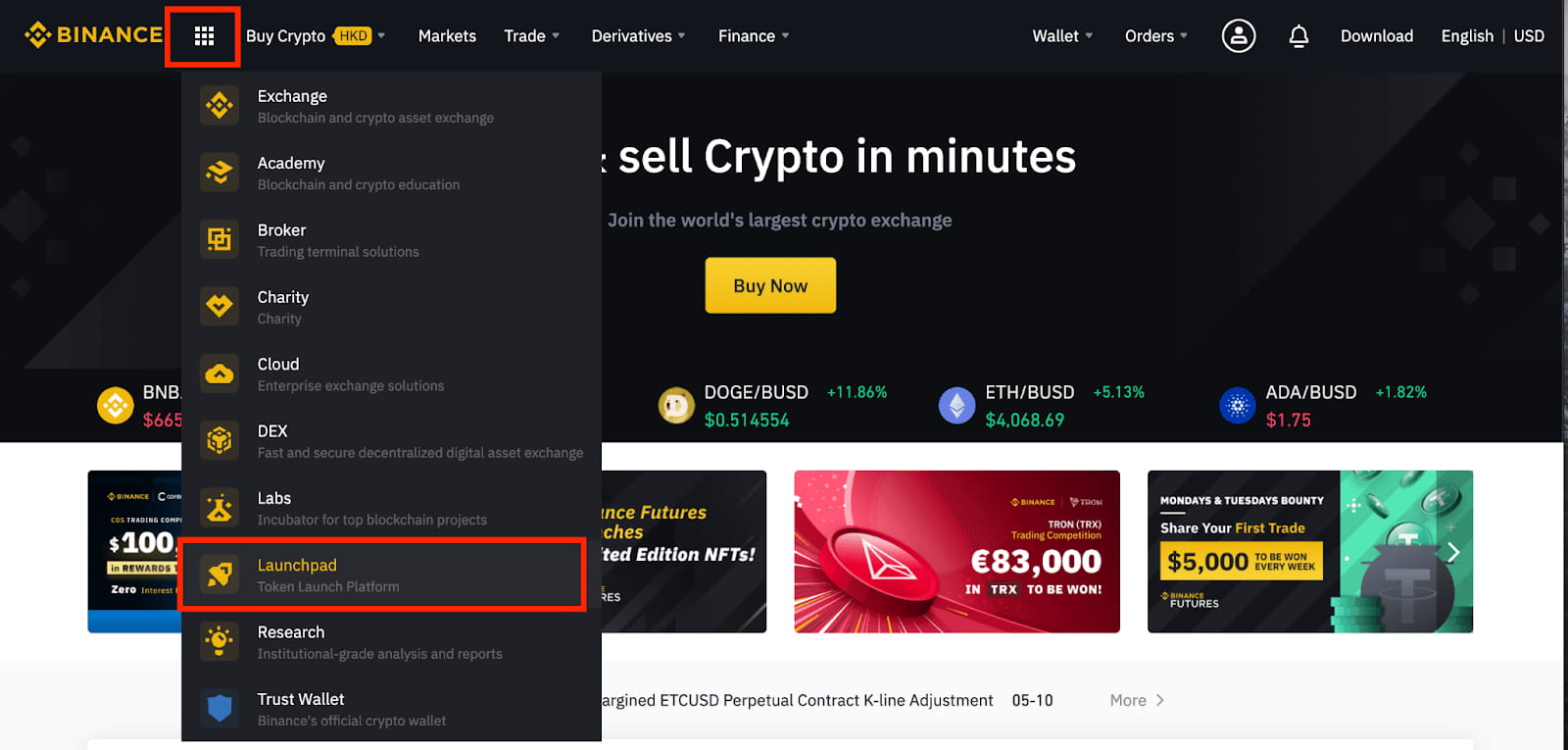Click the Broker trading terminal icon

[220, 239]
